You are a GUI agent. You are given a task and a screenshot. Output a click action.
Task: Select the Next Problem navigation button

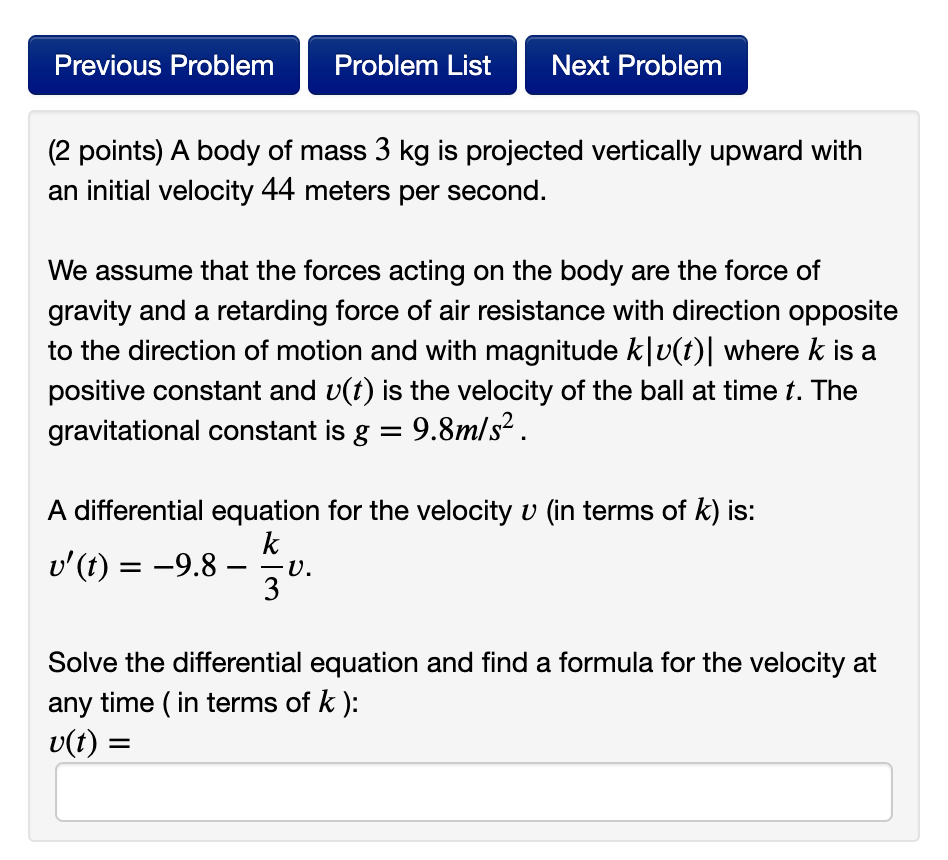635,64
